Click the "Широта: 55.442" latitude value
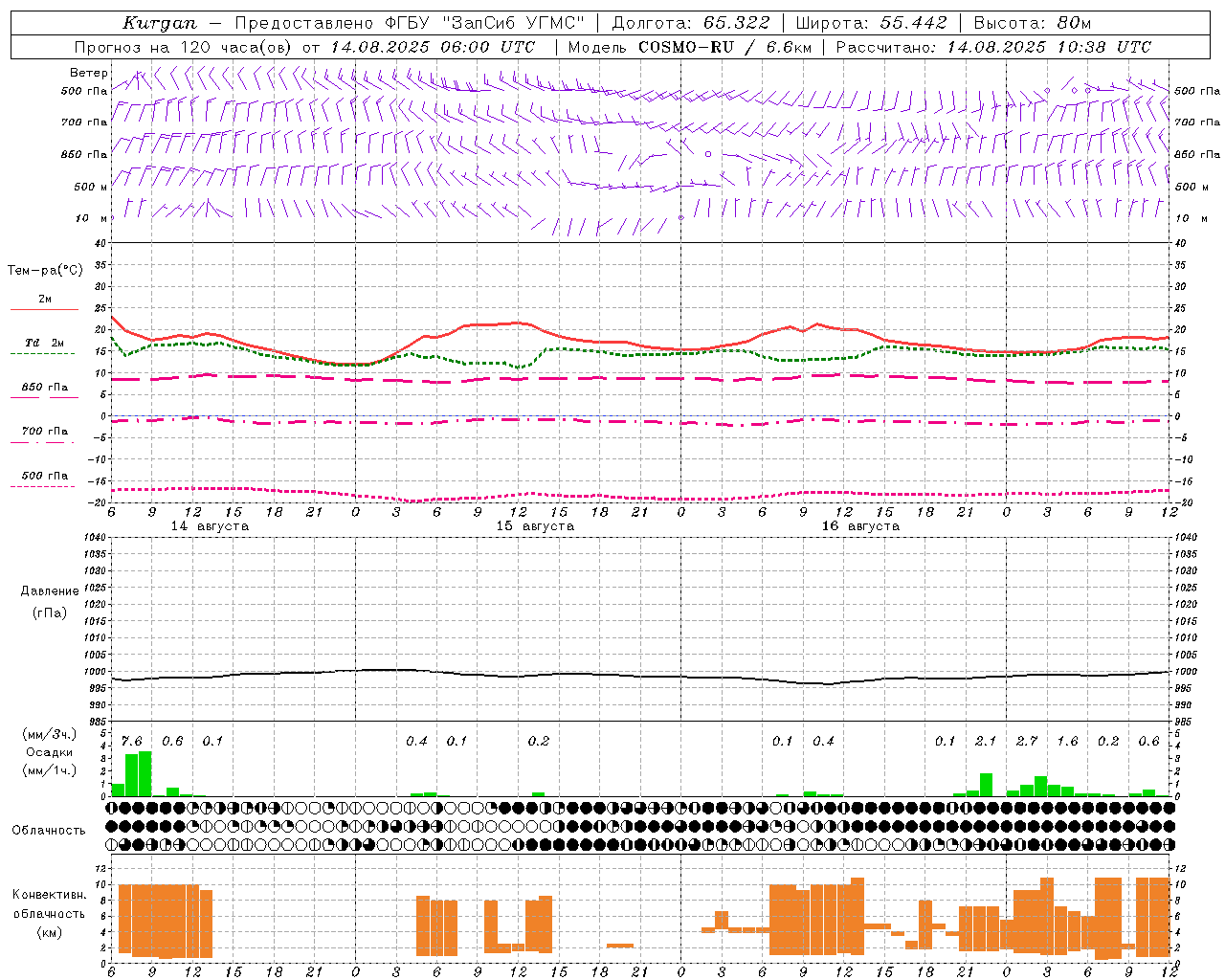1225x980 pixels. pyautogui.click(x=871, y=23)
